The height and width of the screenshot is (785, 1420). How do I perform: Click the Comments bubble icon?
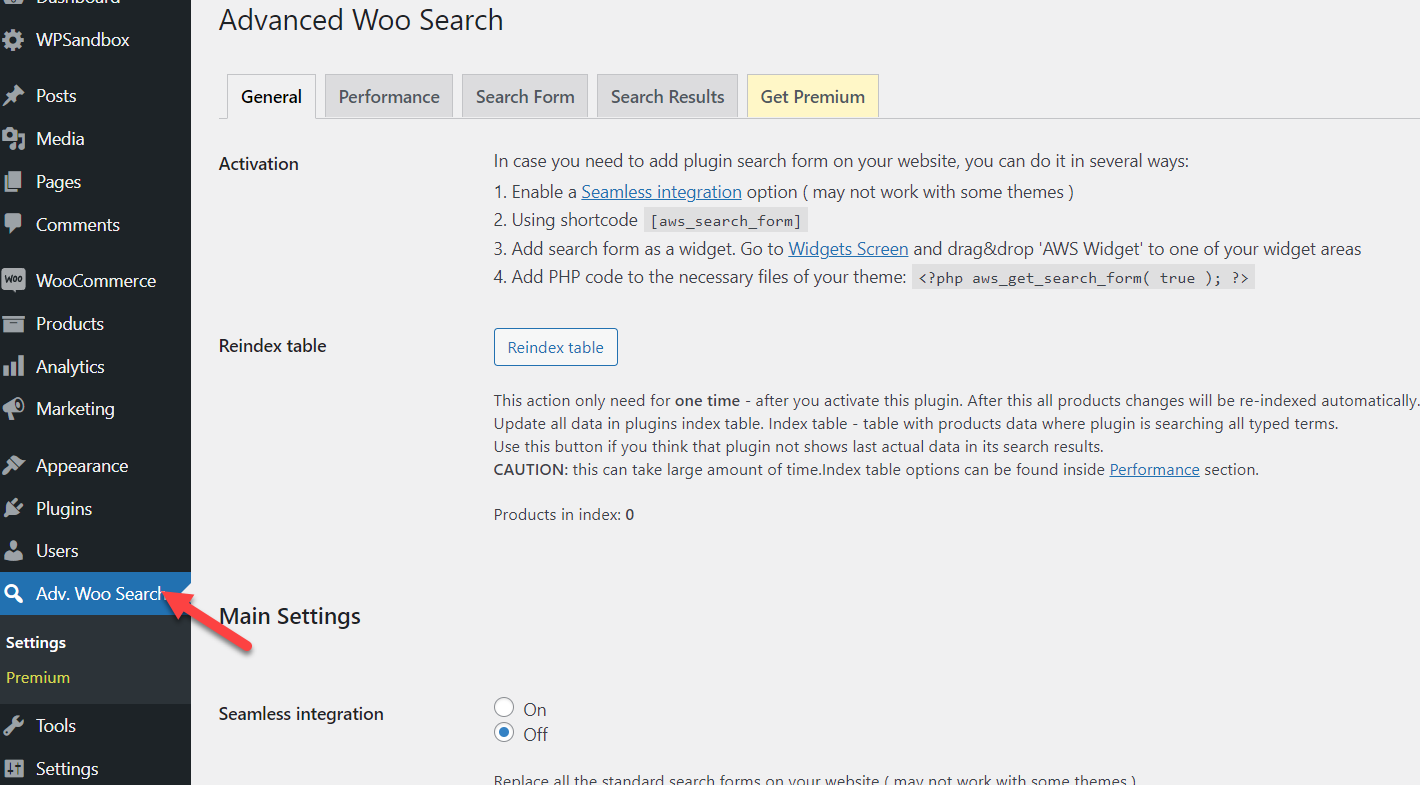(x=13, y=225)
